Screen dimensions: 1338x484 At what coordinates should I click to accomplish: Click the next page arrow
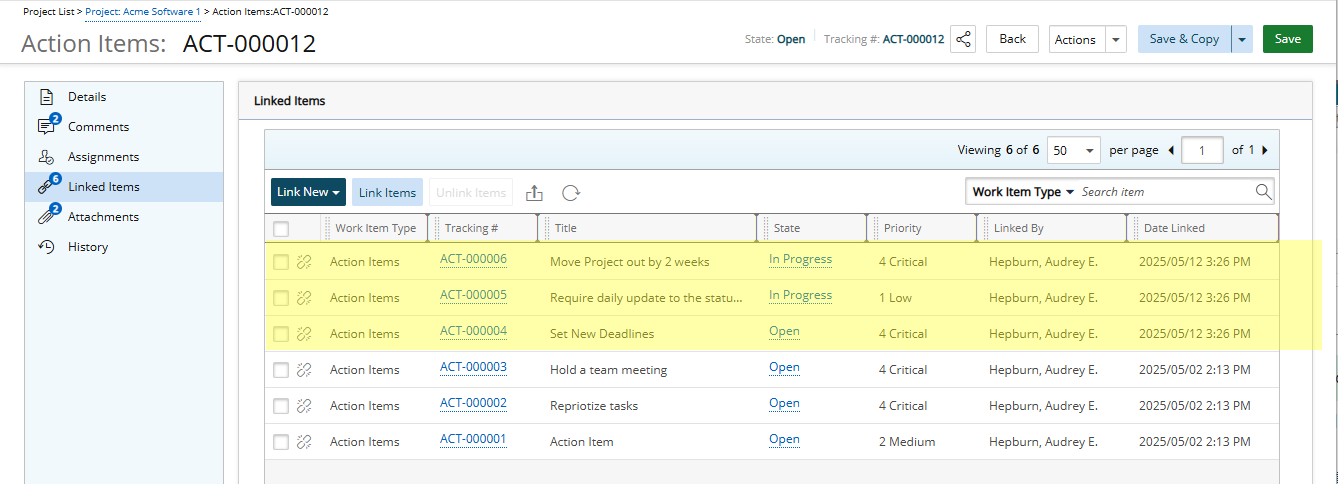pos(1264,150)
